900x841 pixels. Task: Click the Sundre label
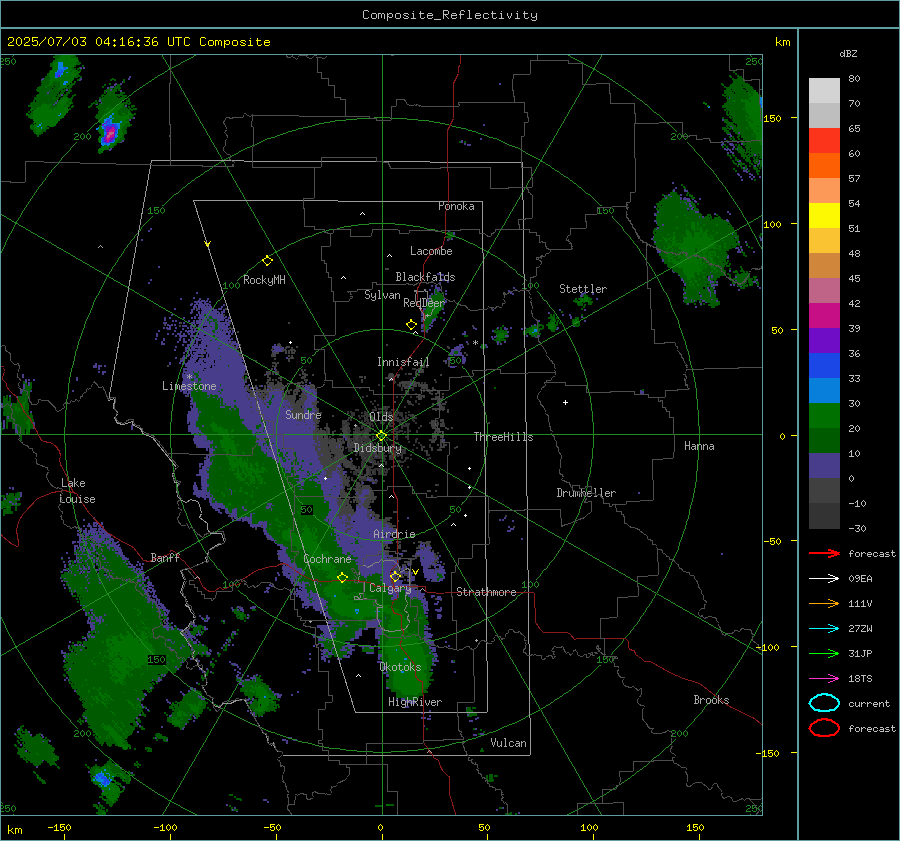coord(303,414)
